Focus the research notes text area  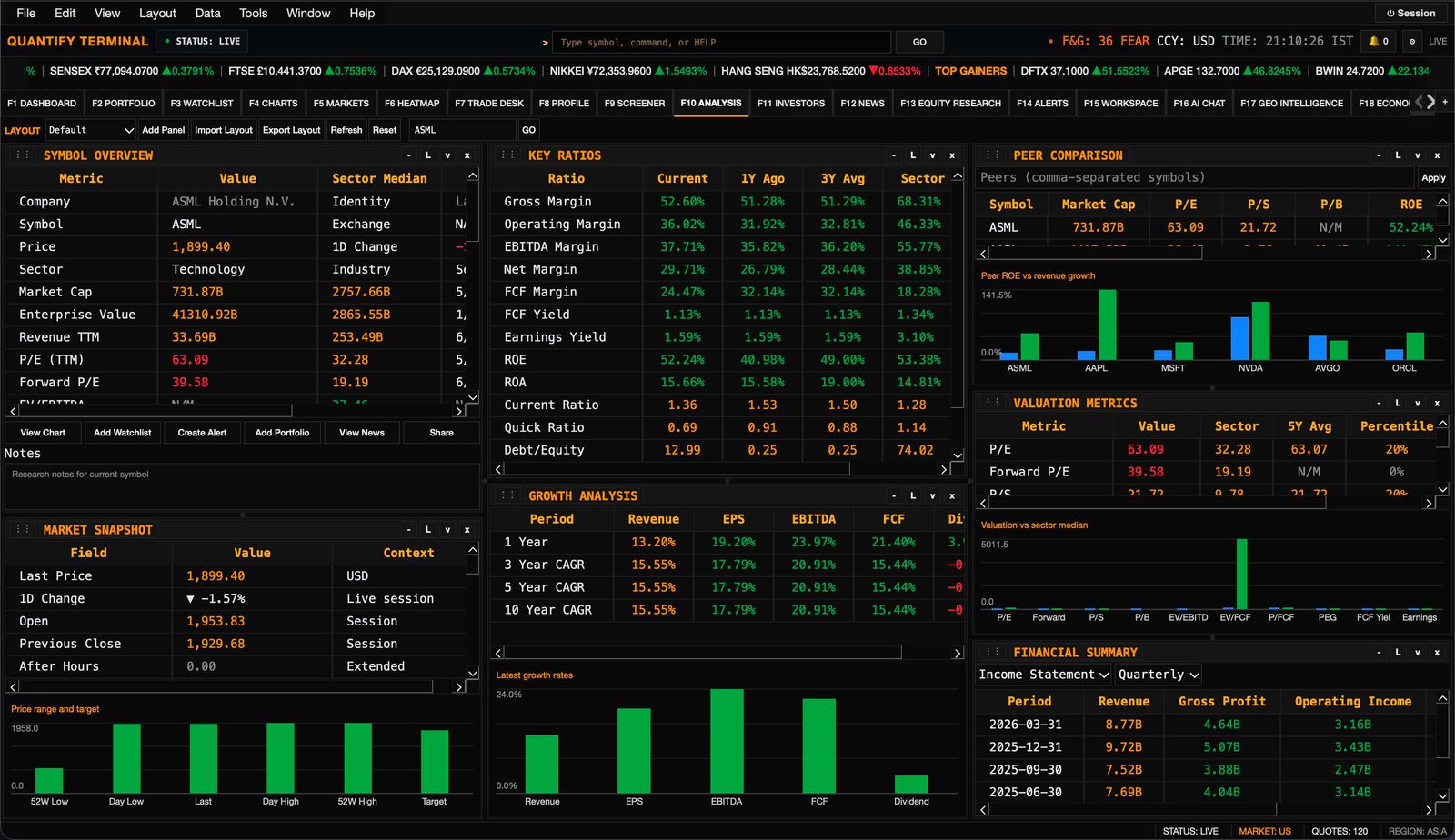pyautogui.click(x=242, y=486)
